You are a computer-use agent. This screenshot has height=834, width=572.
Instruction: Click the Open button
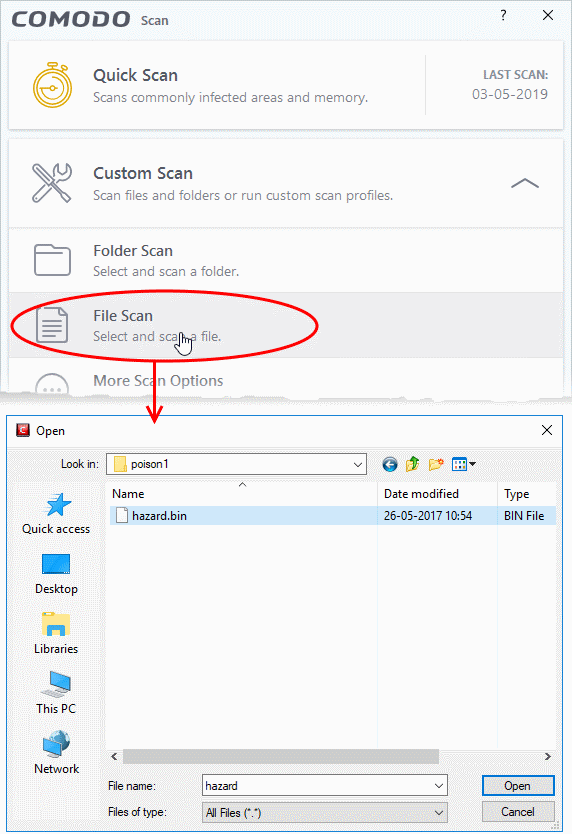pos(518,786)
